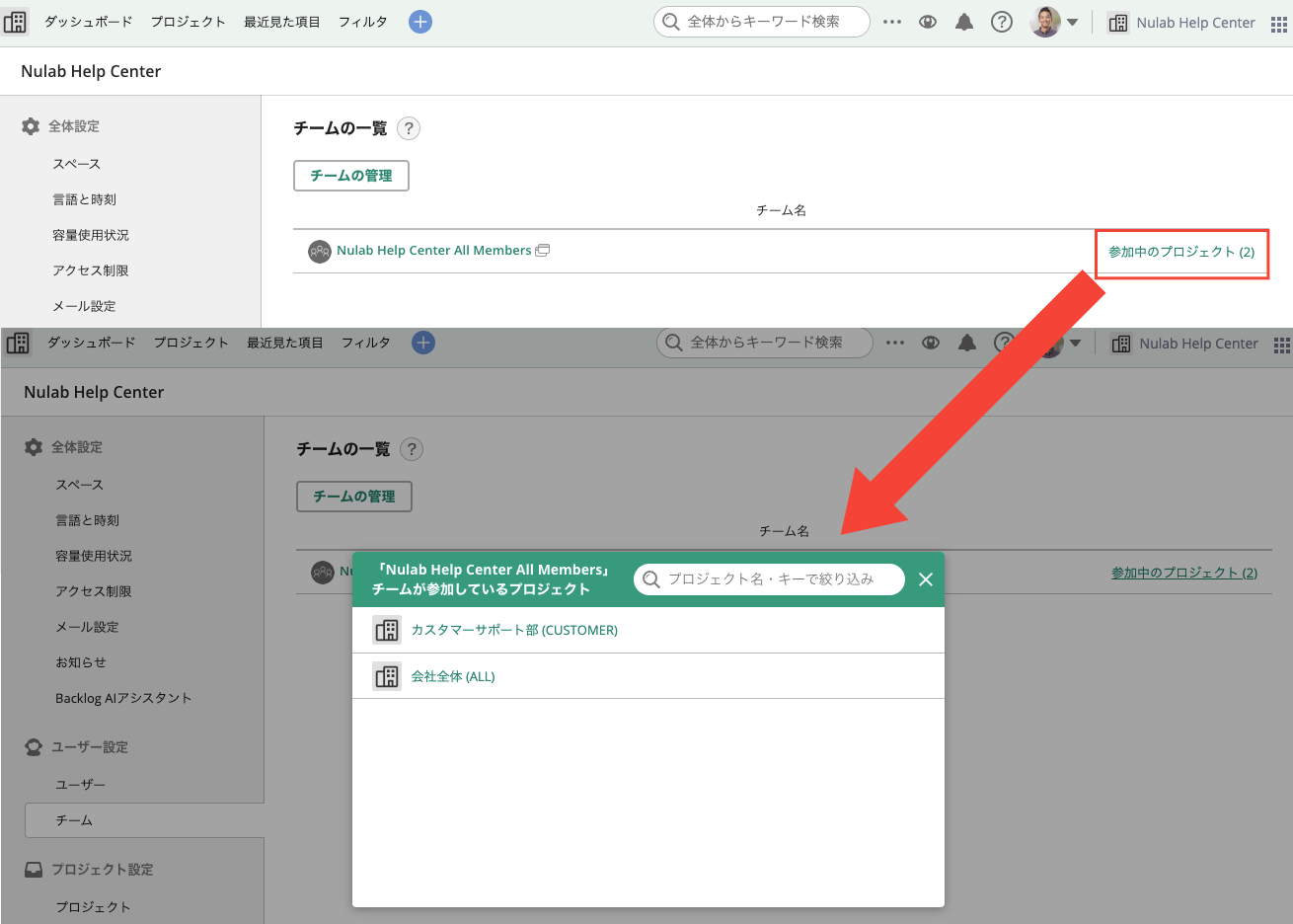
Task: Click the blue plus add icon in upper toolbar
Action: 420,22
